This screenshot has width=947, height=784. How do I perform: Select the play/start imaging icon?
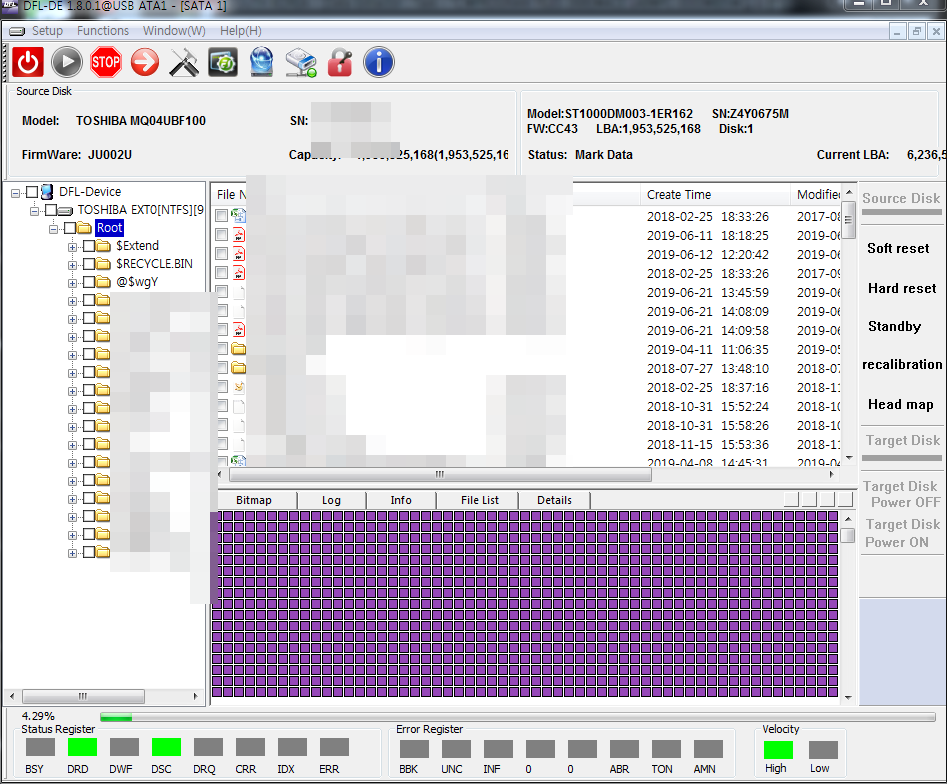(x=66, y=62)
